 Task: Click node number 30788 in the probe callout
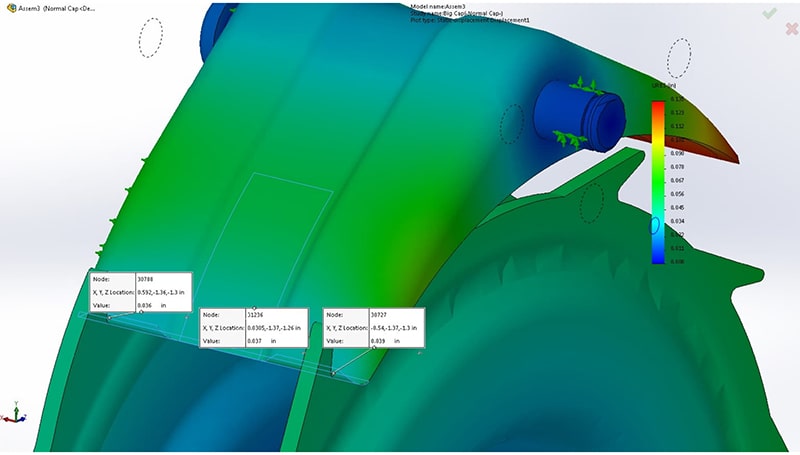[x=145, y=279]
